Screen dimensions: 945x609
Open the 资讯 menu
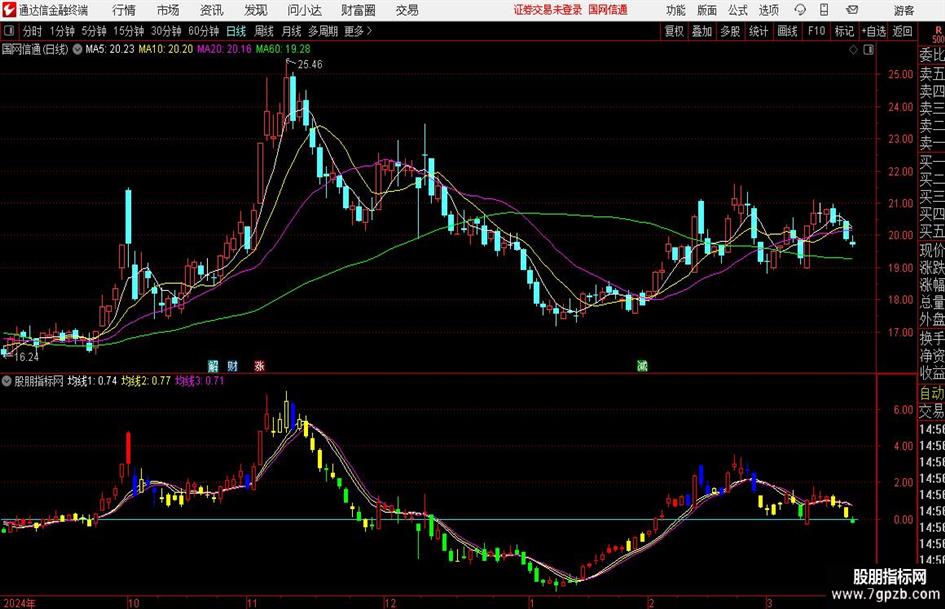click(x=211, y=10)
